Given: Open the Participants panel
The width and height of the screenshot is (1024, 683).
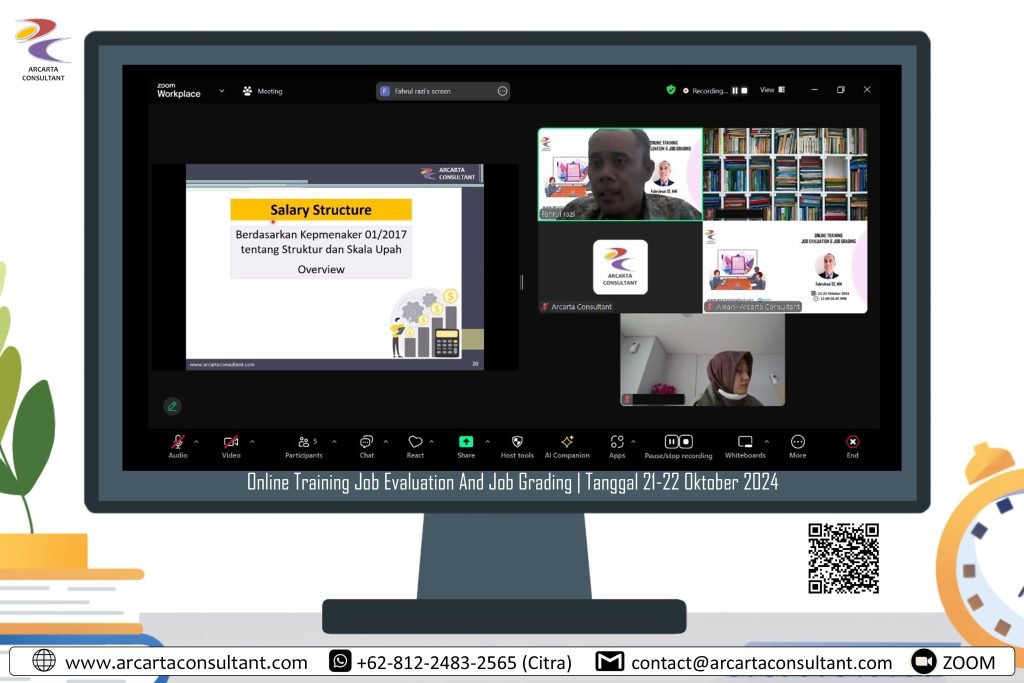Looking at the screenshot, I should pos(303,442).
